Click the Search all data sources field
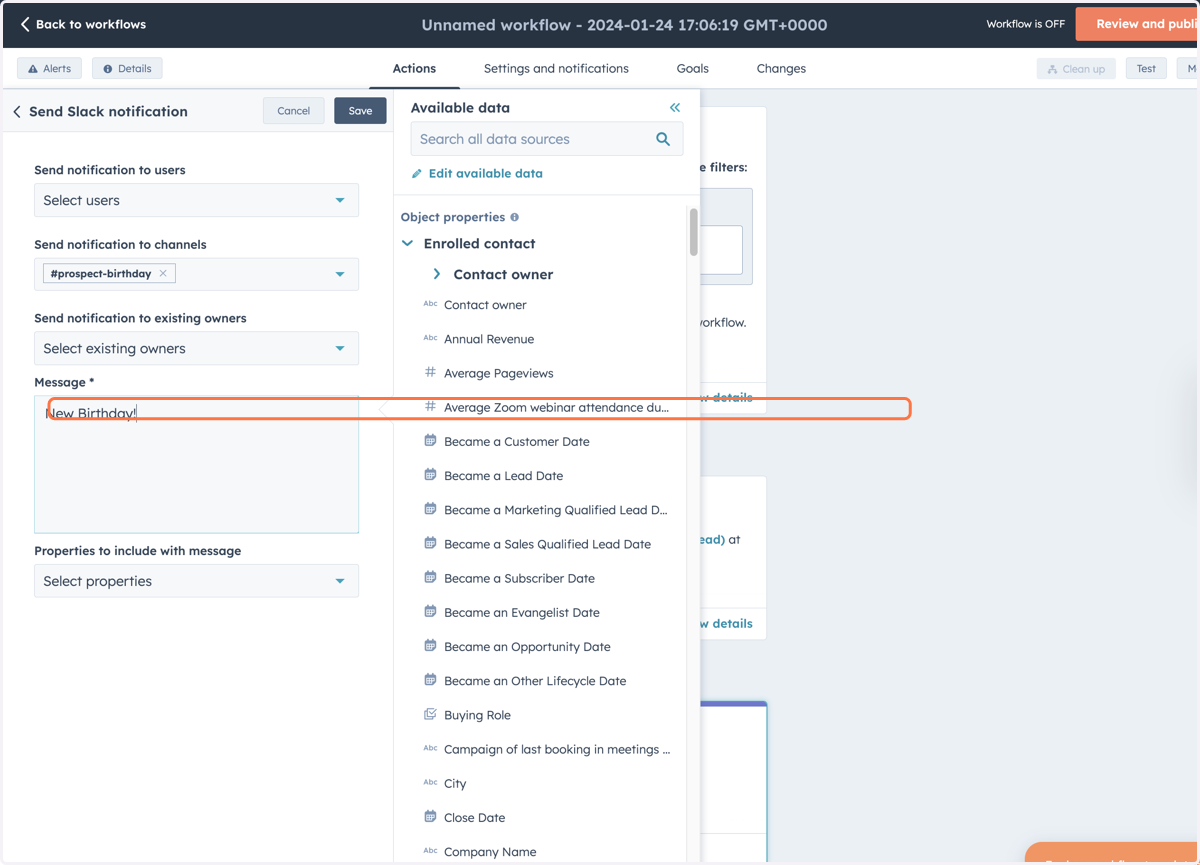 pos(547,139)
